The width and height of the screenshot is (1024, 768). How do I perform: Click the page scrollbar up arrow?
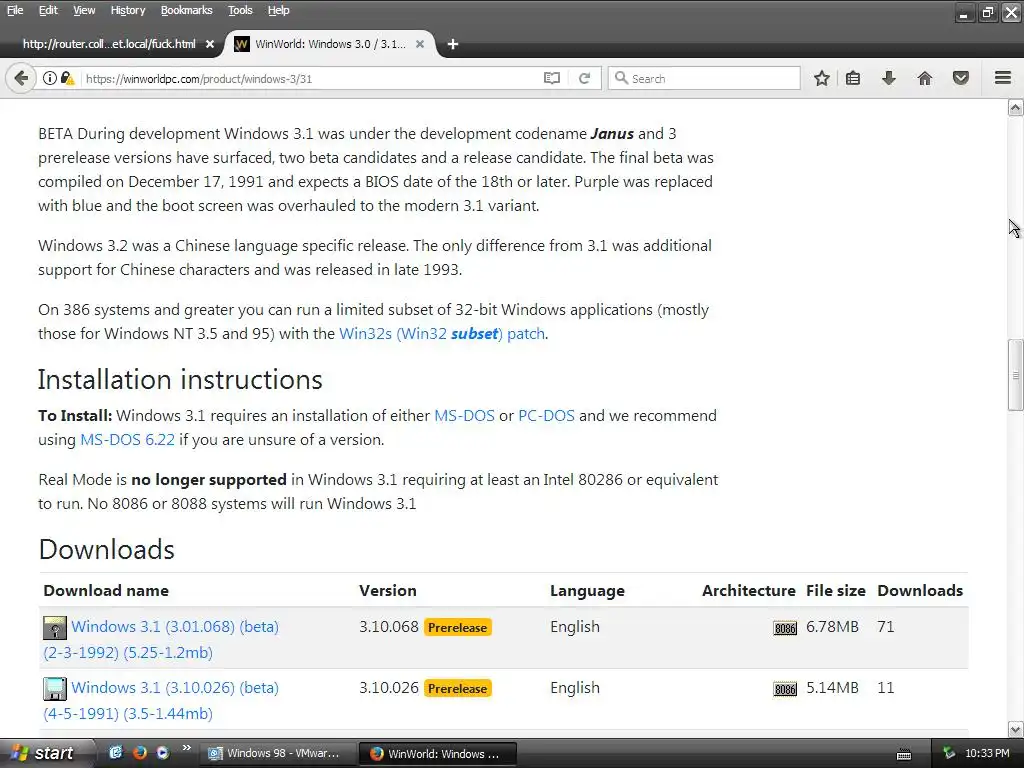tap(1016, 108)
